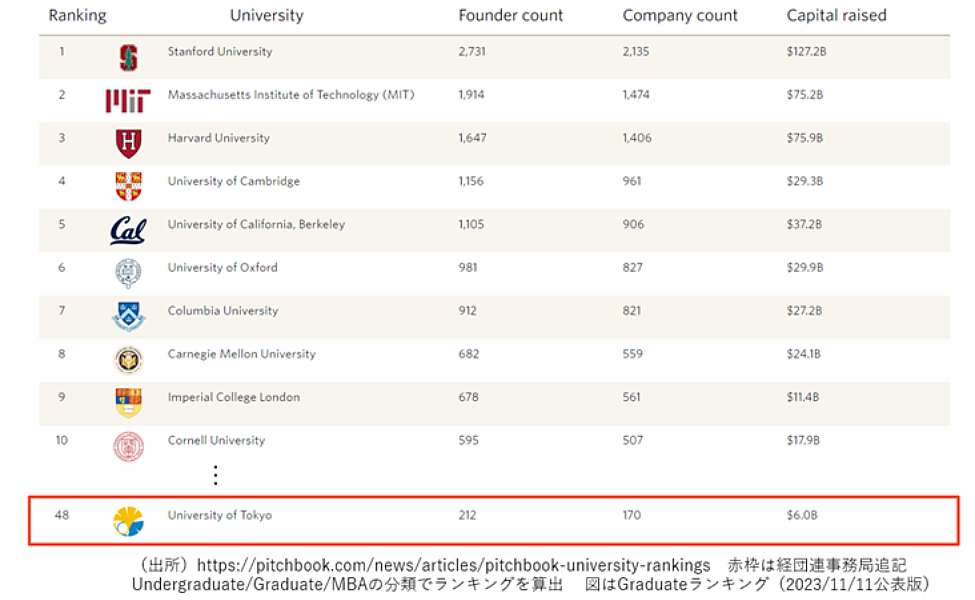Click Stanford's capital raised $127.2B
The image size is (975, 600).
806,52
